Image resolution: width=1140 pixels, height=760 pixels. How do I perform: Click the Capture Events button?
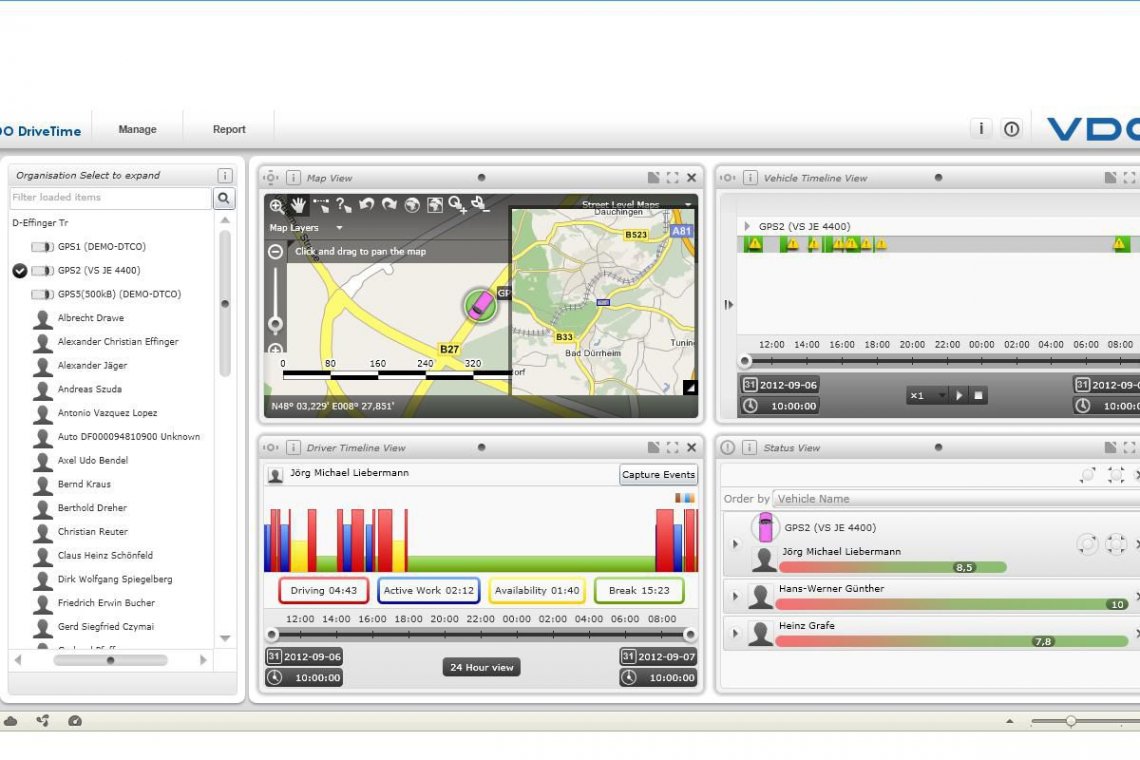coord(658,475)
